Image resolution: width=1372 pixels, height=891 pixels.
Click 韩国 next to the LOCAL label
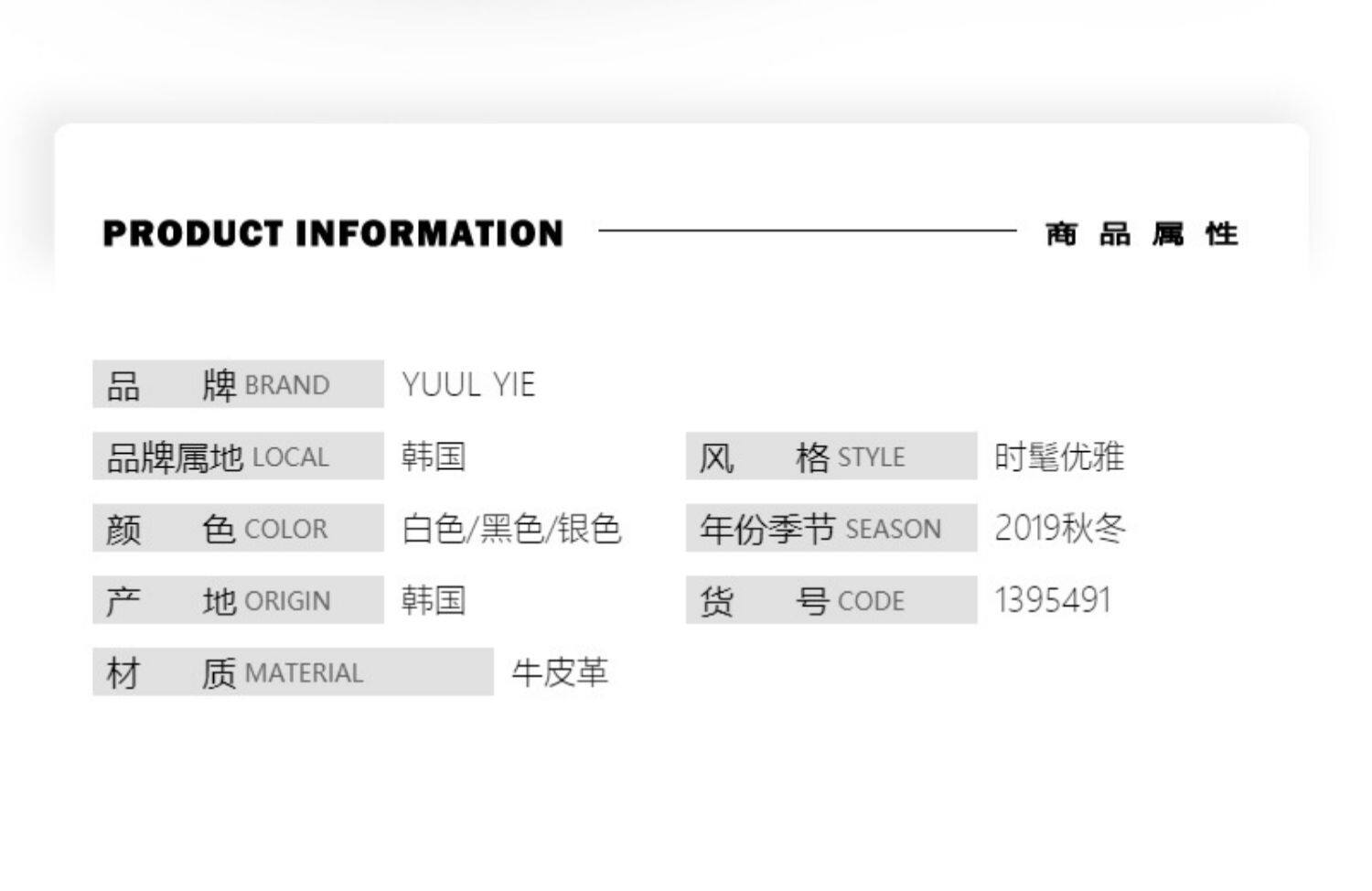[434, 456]
